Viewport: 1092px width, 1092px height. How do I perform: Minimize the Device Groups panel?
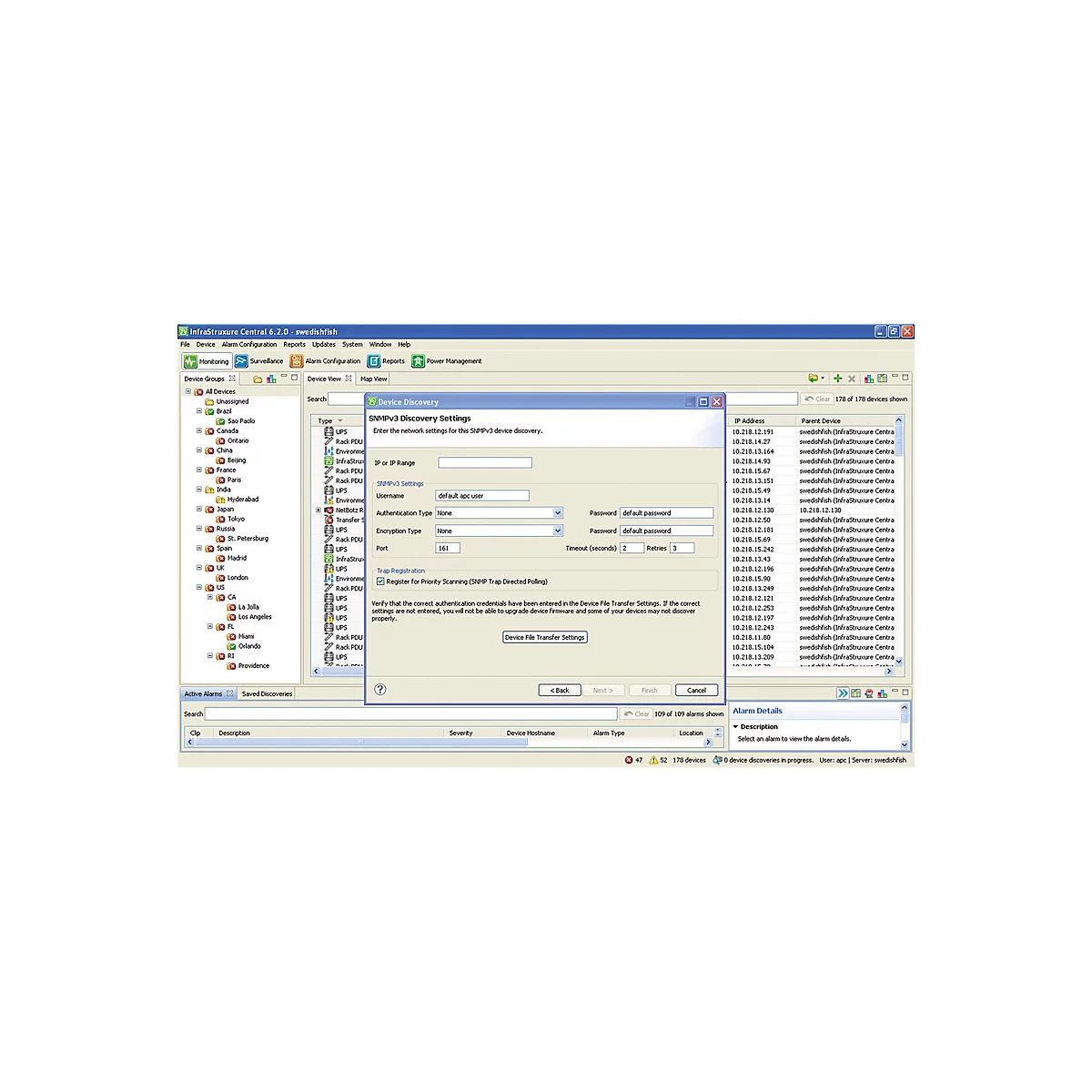click(284, 377)
